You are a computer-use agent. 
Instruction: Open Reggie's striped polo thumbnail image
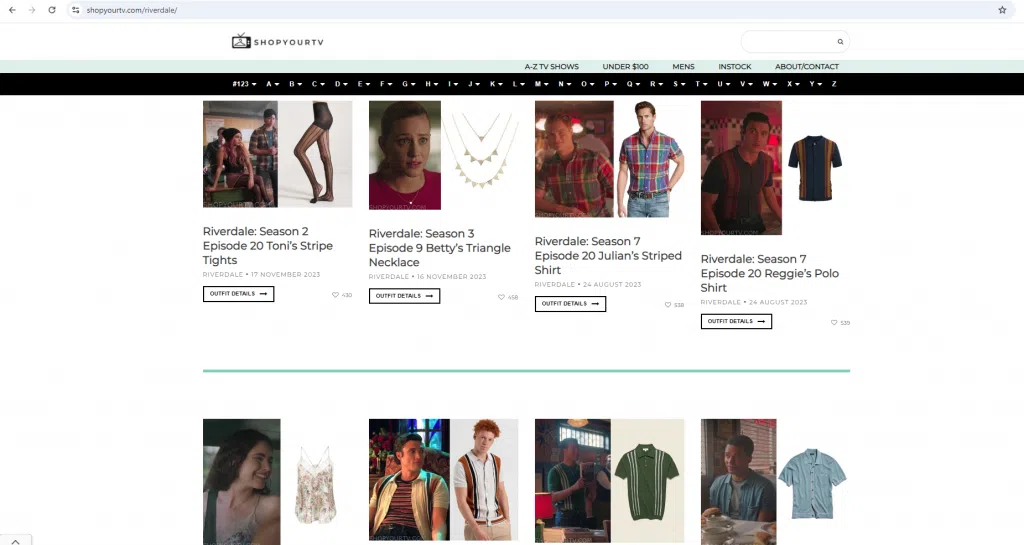(x=775, y=168)
